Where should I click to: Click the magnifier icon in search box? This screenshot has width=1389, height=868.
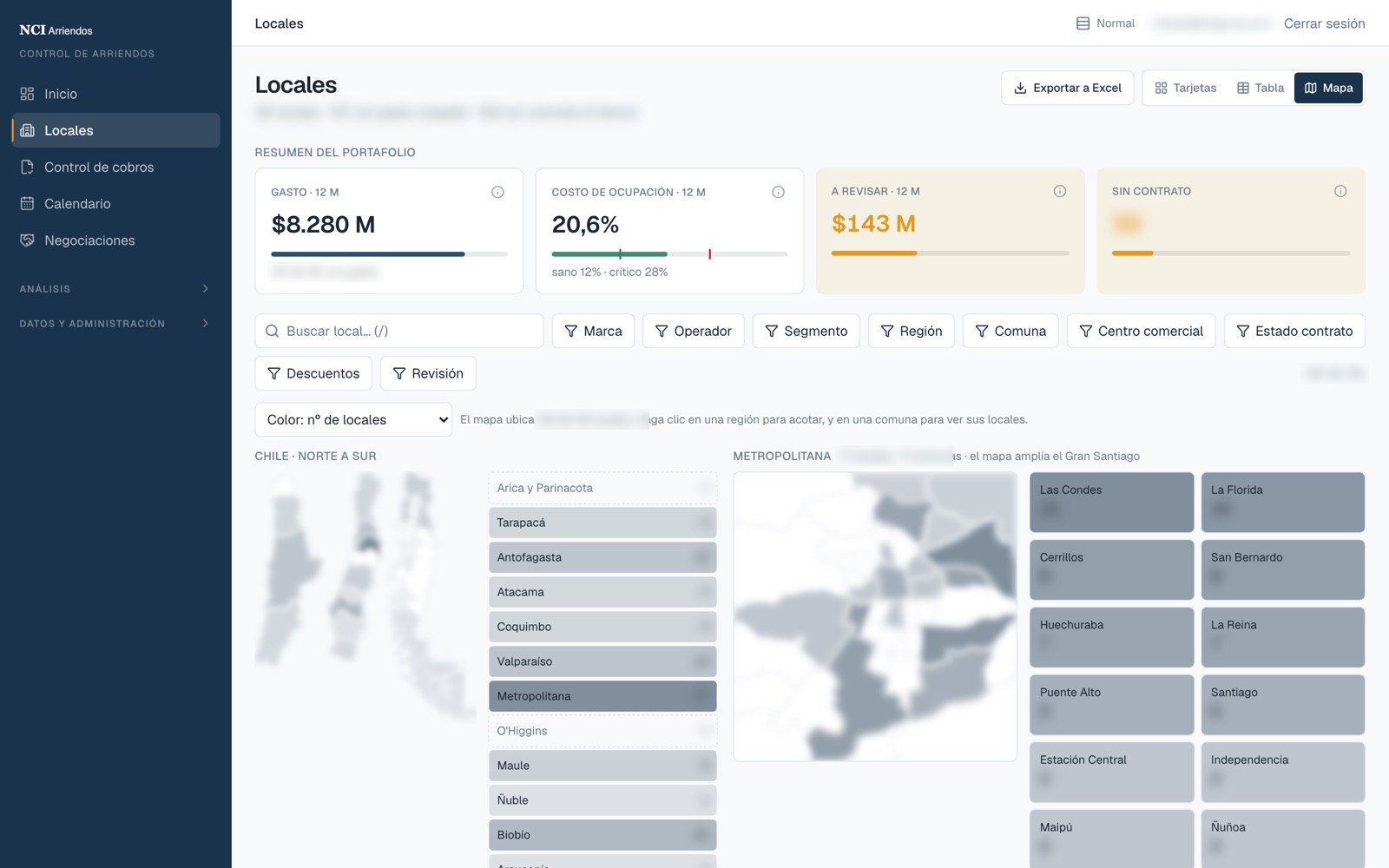[272, 331]
